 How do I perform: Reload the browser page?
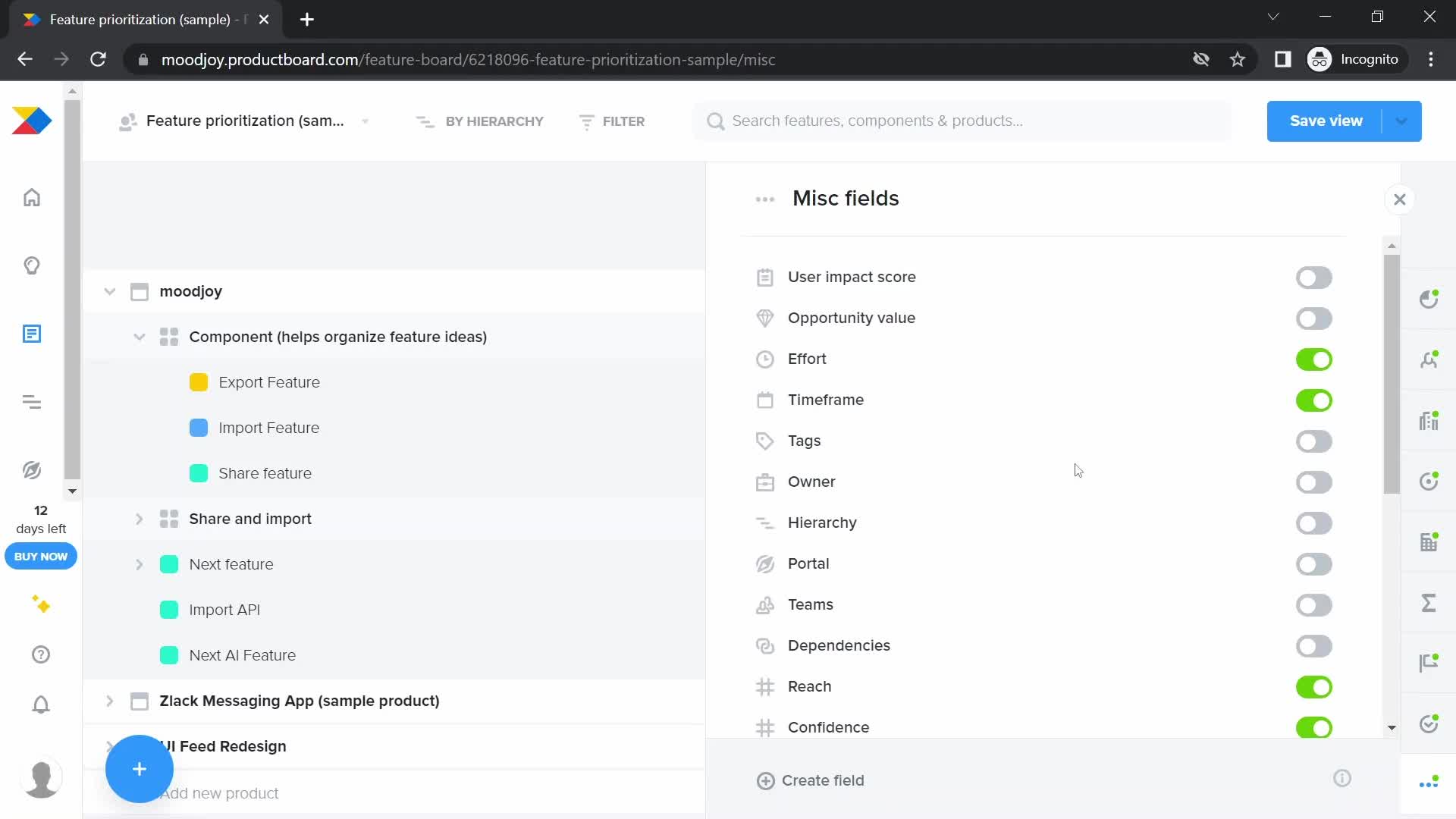point(98,59)
